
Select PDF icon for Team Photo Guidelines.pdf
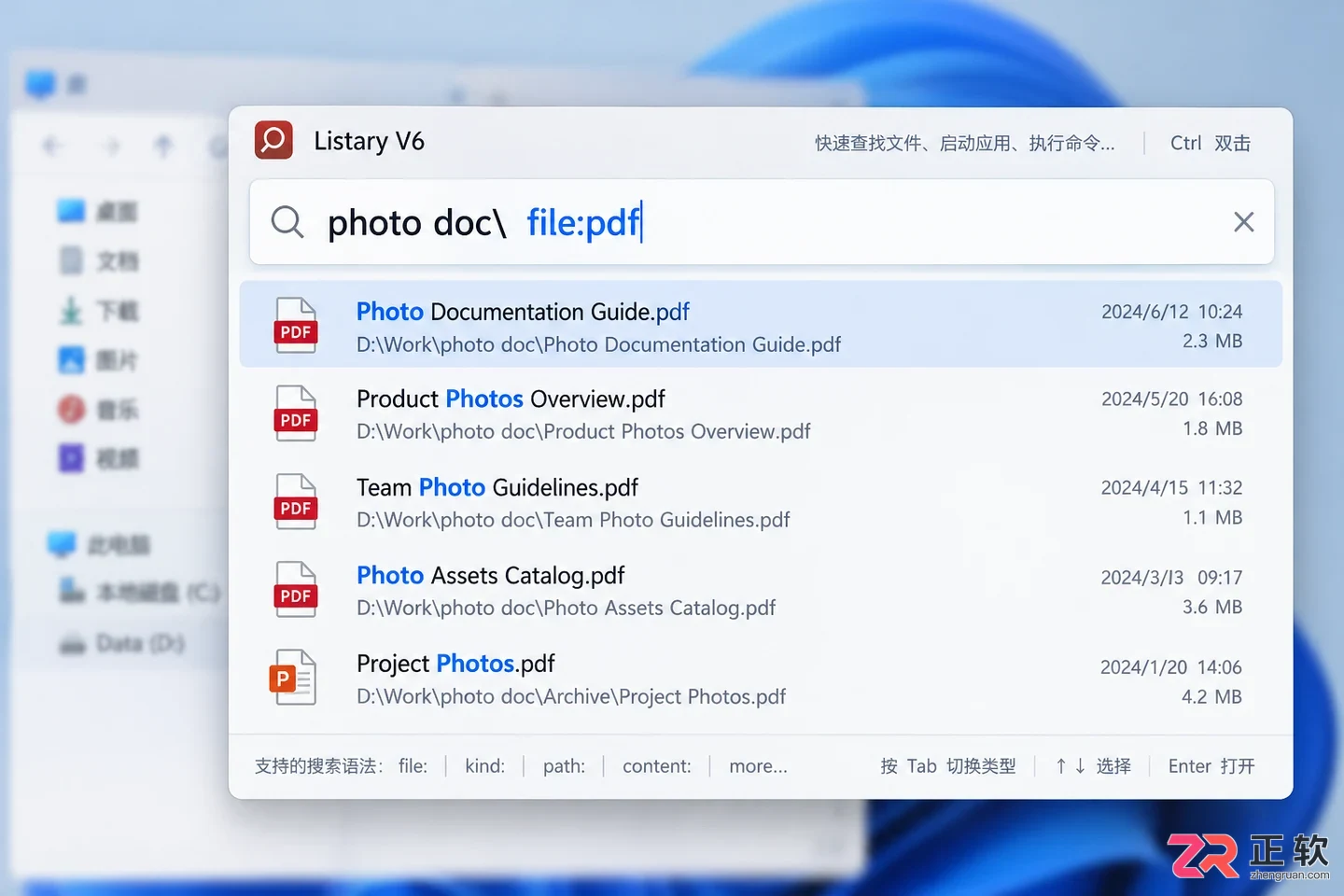296,501
